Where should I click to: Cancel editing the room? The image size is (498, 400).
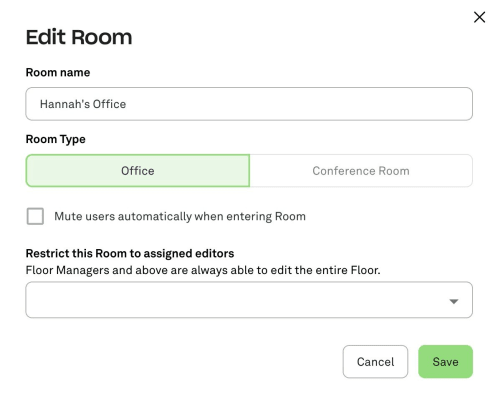tap(375, 362)
